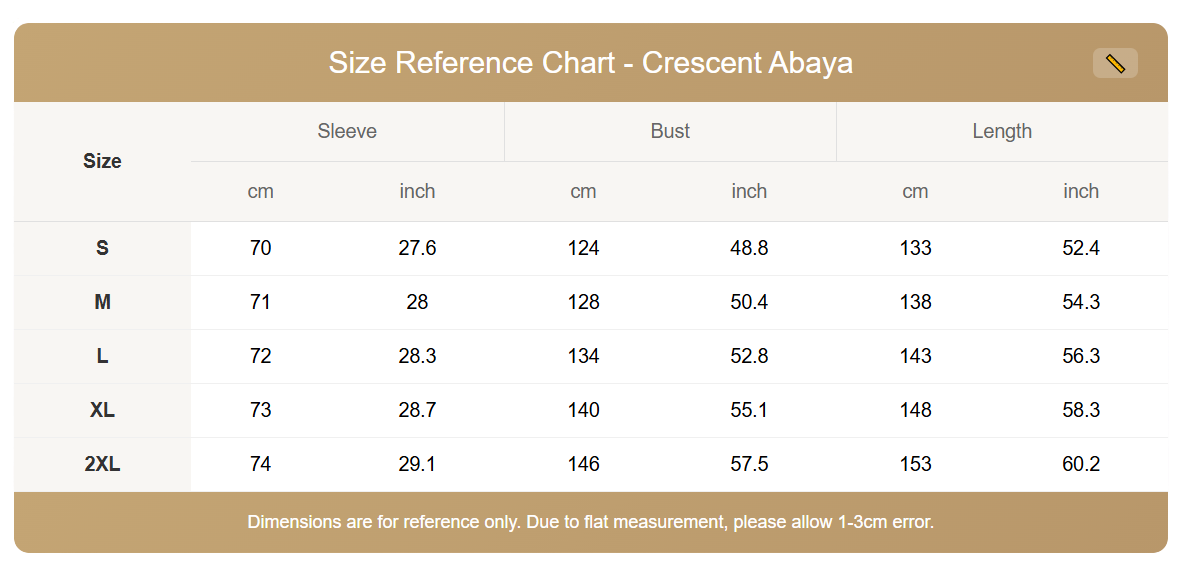The height and width of the screenshot is (582, 1183).
Task: Click the flat measurement disclaimer text
Action: tap(590, 522)
